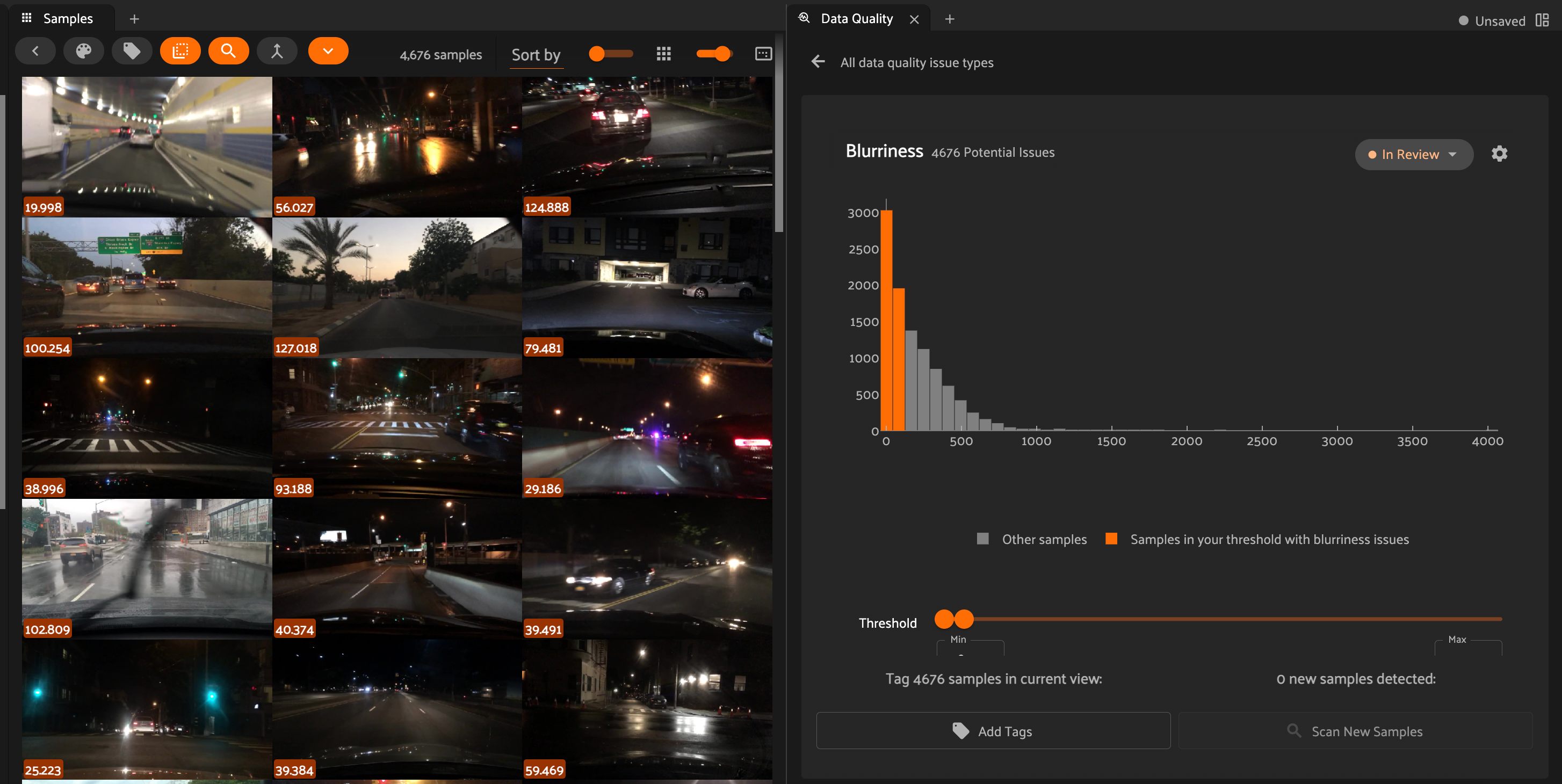Click the merge/person toolbar icon
The image size is (1562, 784).
point(277,51)
